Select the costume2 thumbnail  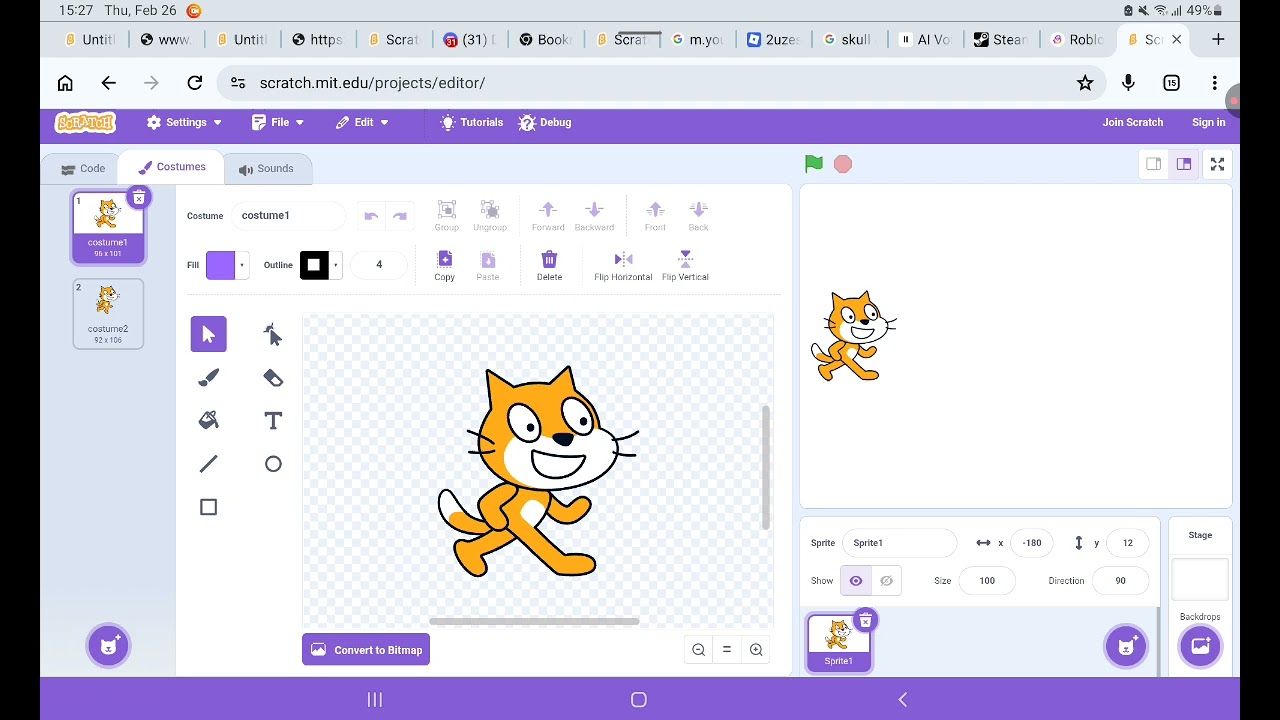click(108, 314)
